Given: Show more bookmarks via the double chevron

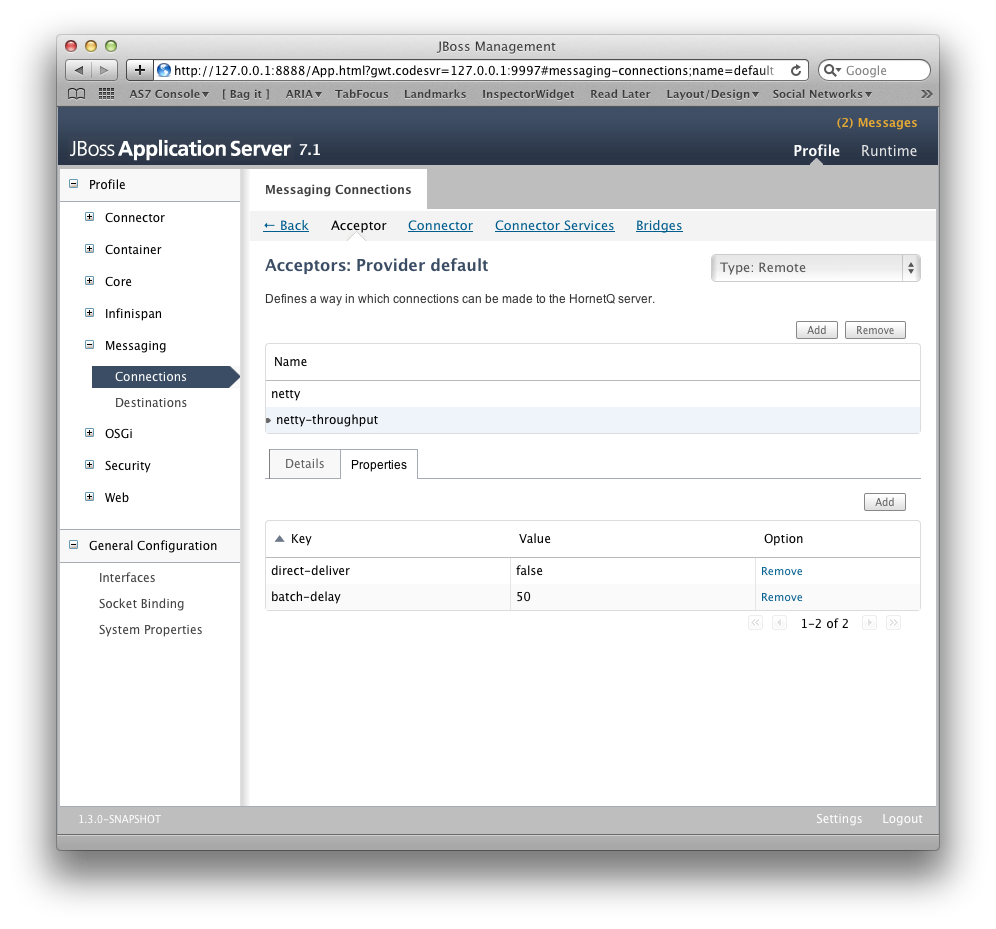Looking at the screenshot, I should pos(926,94).
